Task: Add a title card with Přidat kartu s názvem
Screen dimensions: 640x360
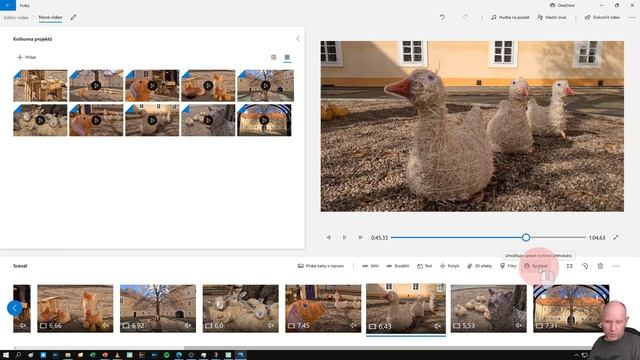Action: (x=321, y=266)
